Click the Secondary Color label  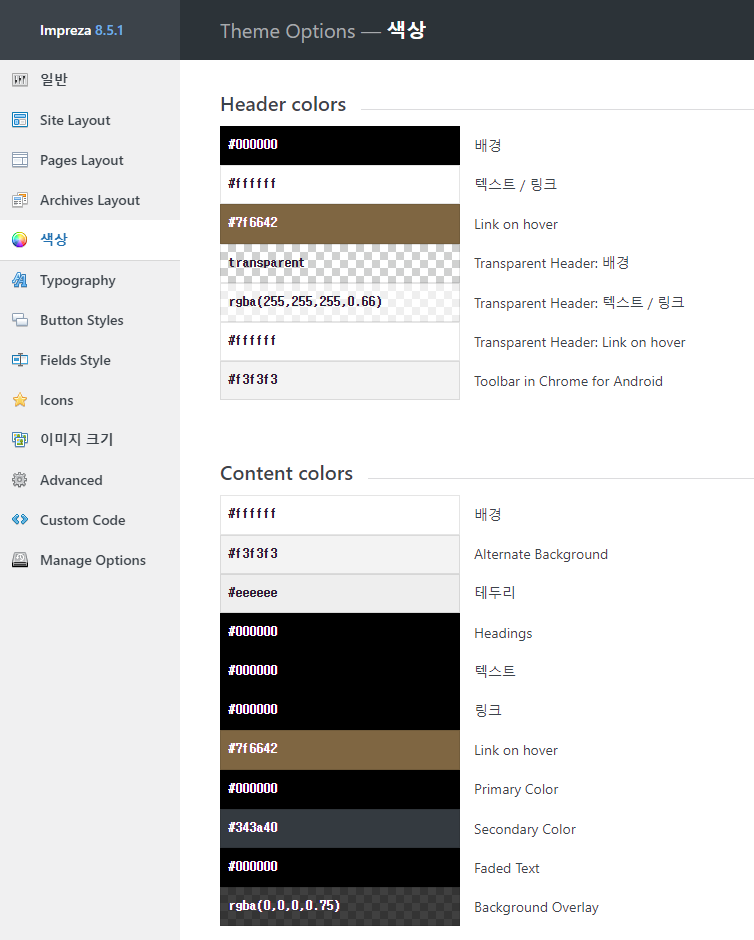(x=524, y=829)
